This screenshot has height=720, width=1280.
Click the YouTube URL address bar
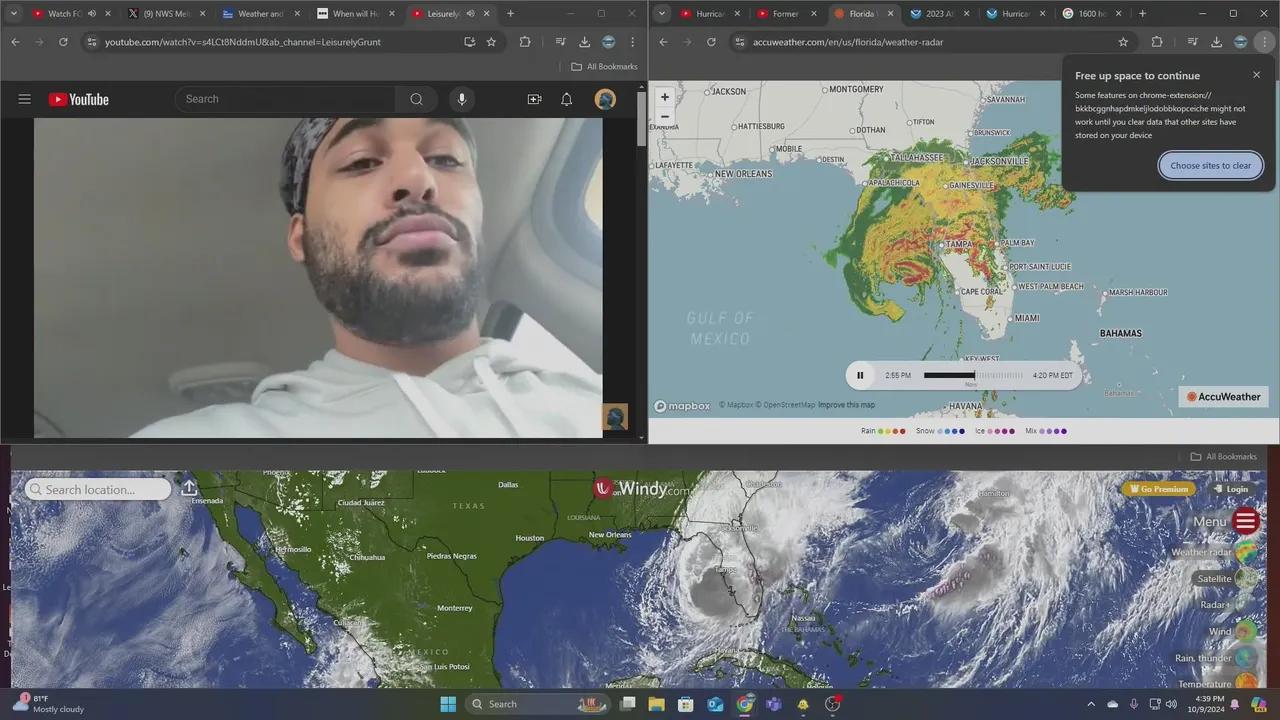click(270, 42)
